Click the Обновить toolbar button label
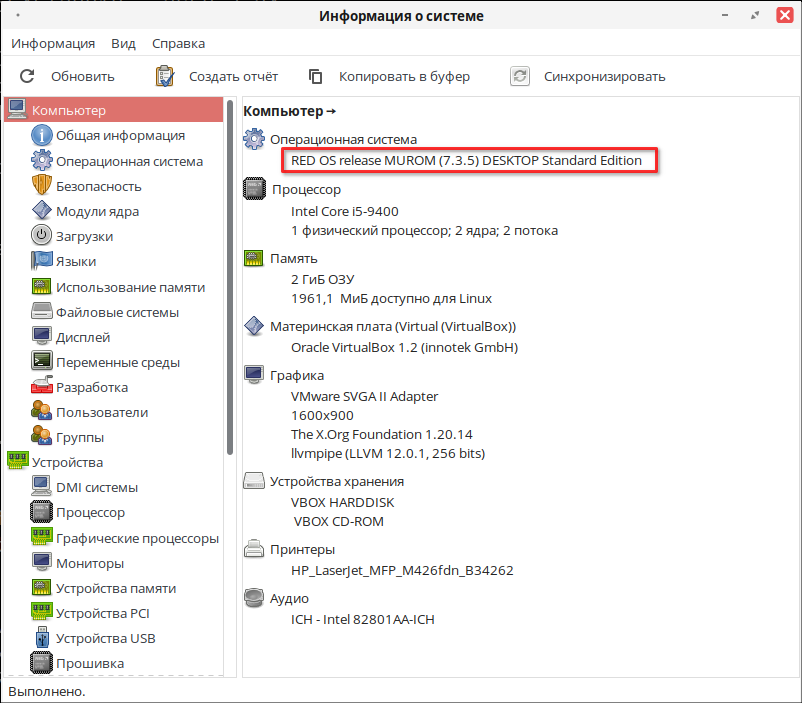802x703 pixels. [83, 77]
